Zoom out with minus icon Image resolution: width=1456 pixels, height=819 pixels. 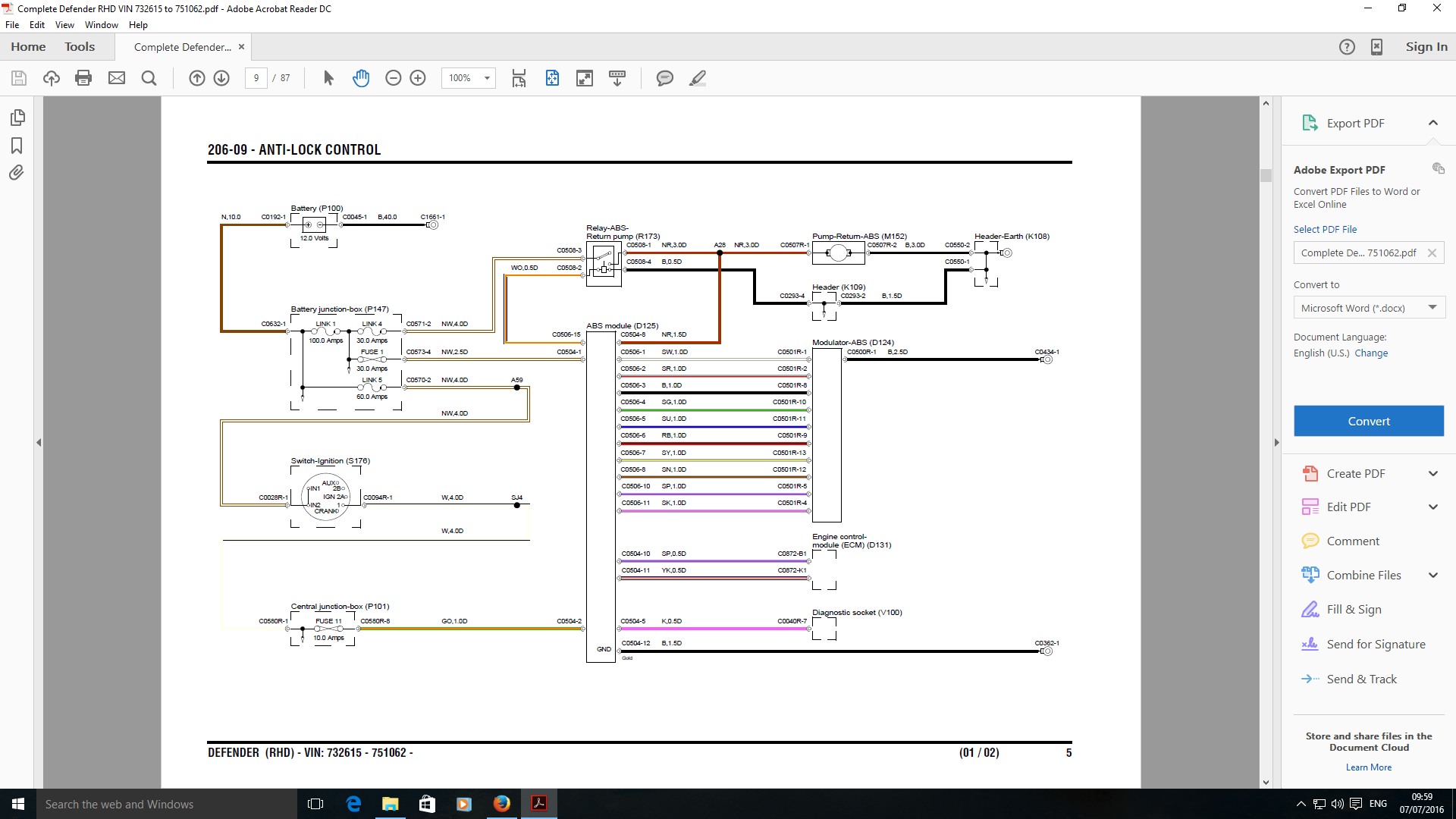pos(393,78)
